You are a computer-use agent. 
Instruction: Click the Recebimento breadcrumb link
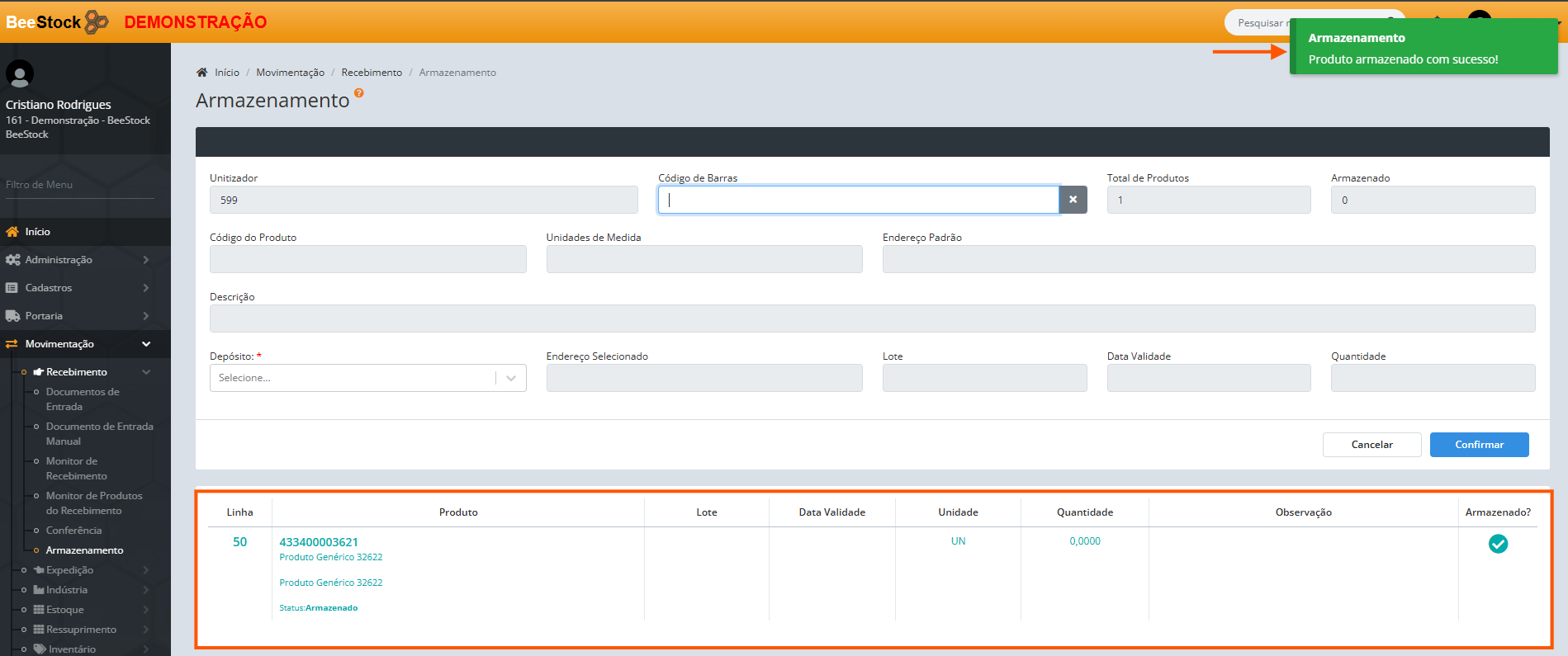pyautogui.click(x=372, y=73)
